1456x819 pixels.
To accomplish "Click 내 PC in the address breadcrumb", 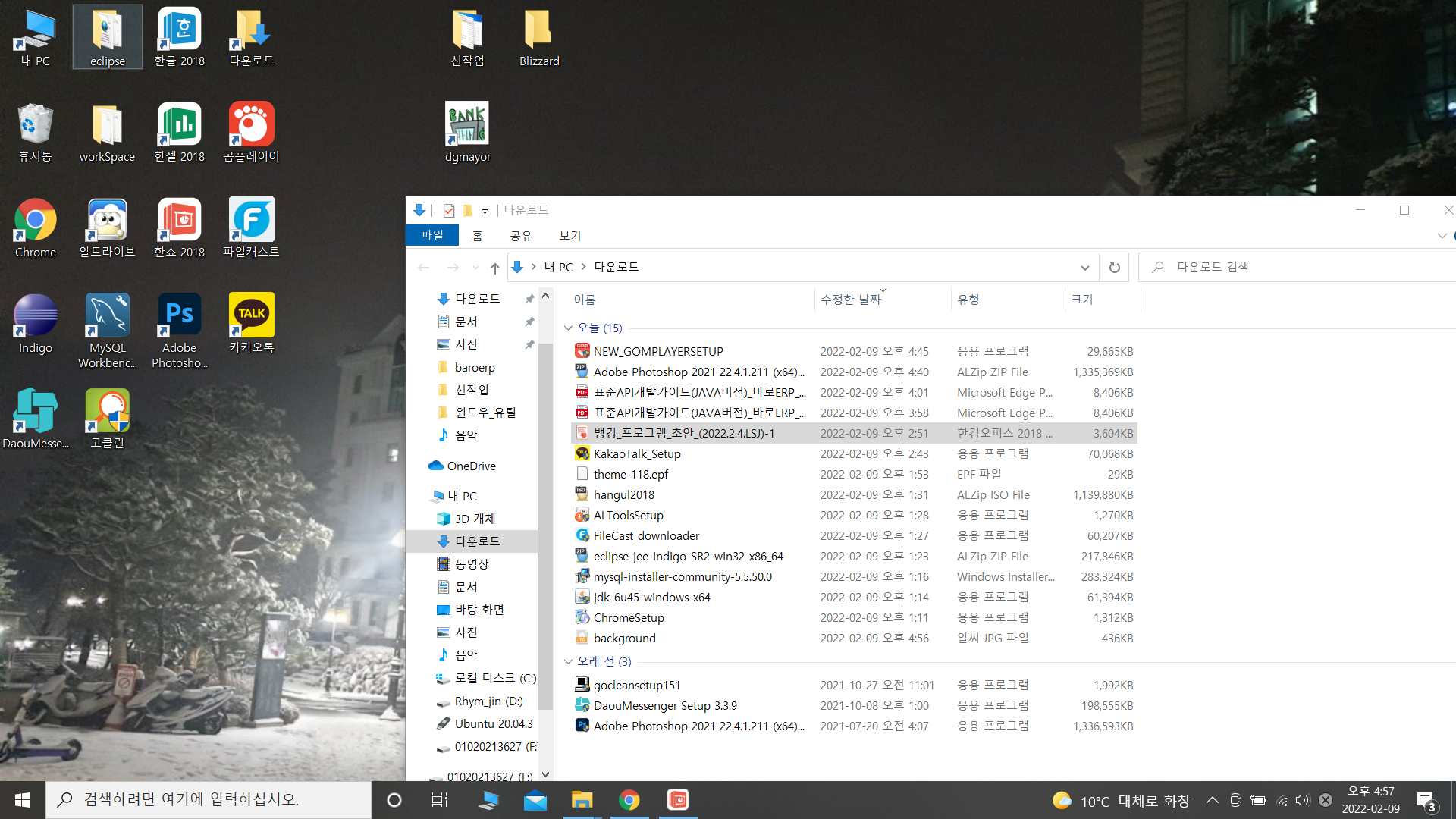I will (558, 267).
